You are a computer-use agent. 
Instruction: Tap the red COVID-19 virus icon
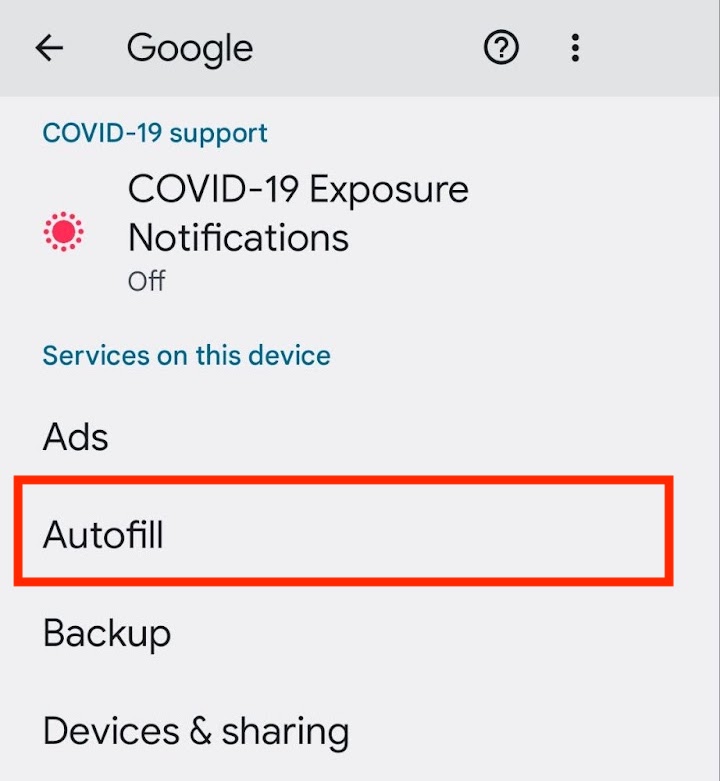point(64,232)
